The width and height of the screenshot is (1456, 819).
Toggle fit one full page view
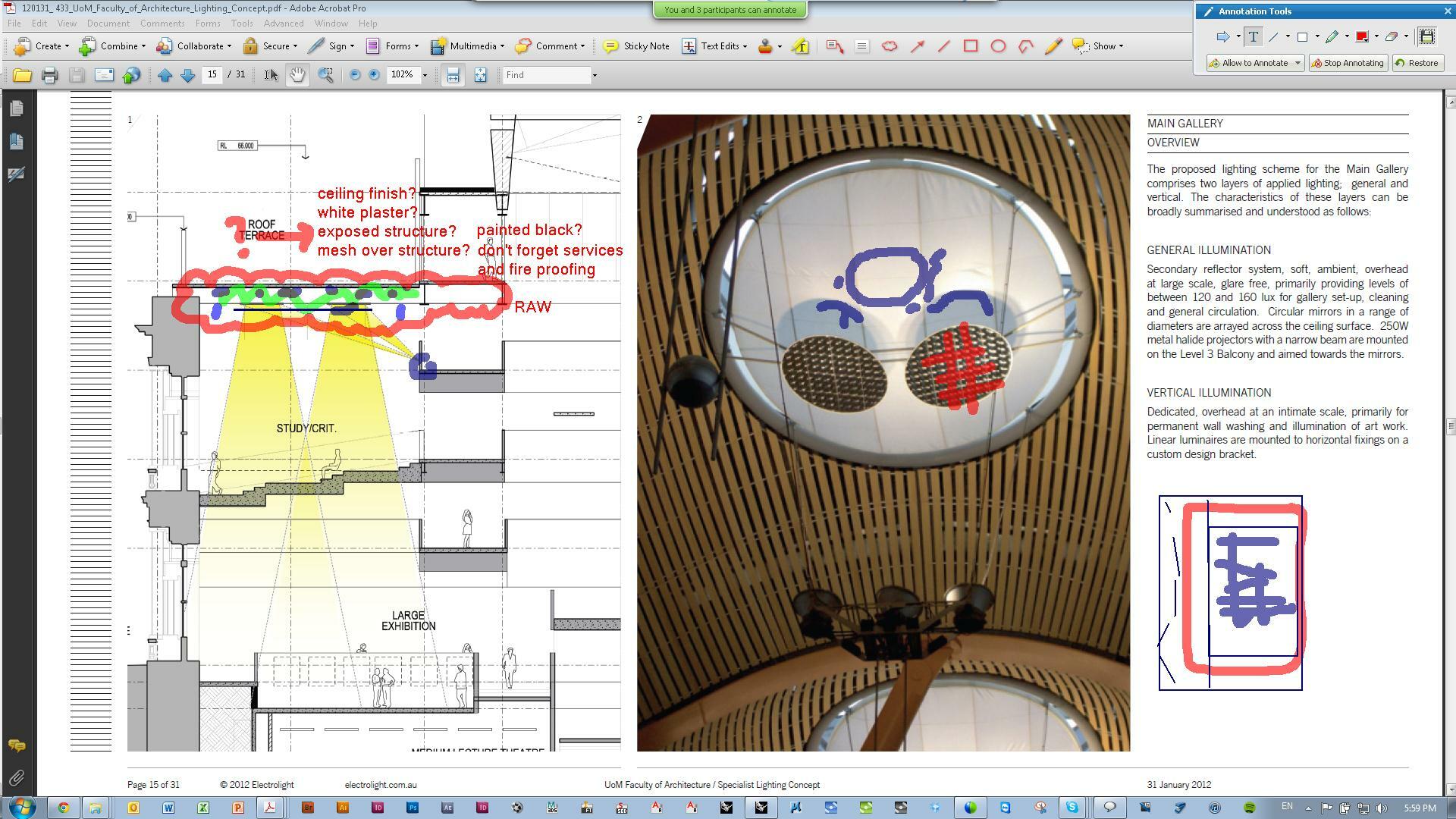480,75
